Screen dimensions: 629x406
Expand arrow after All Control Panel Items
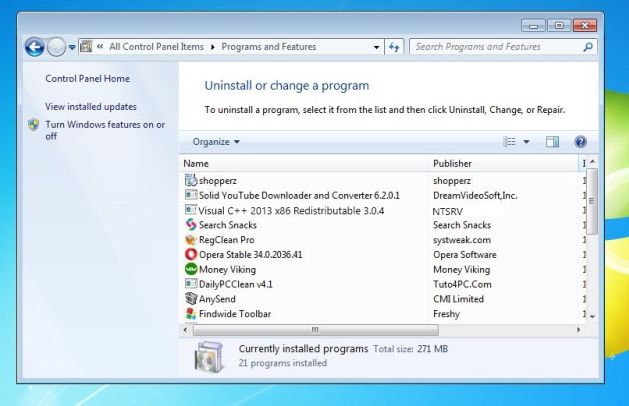[x=213, y=47]
